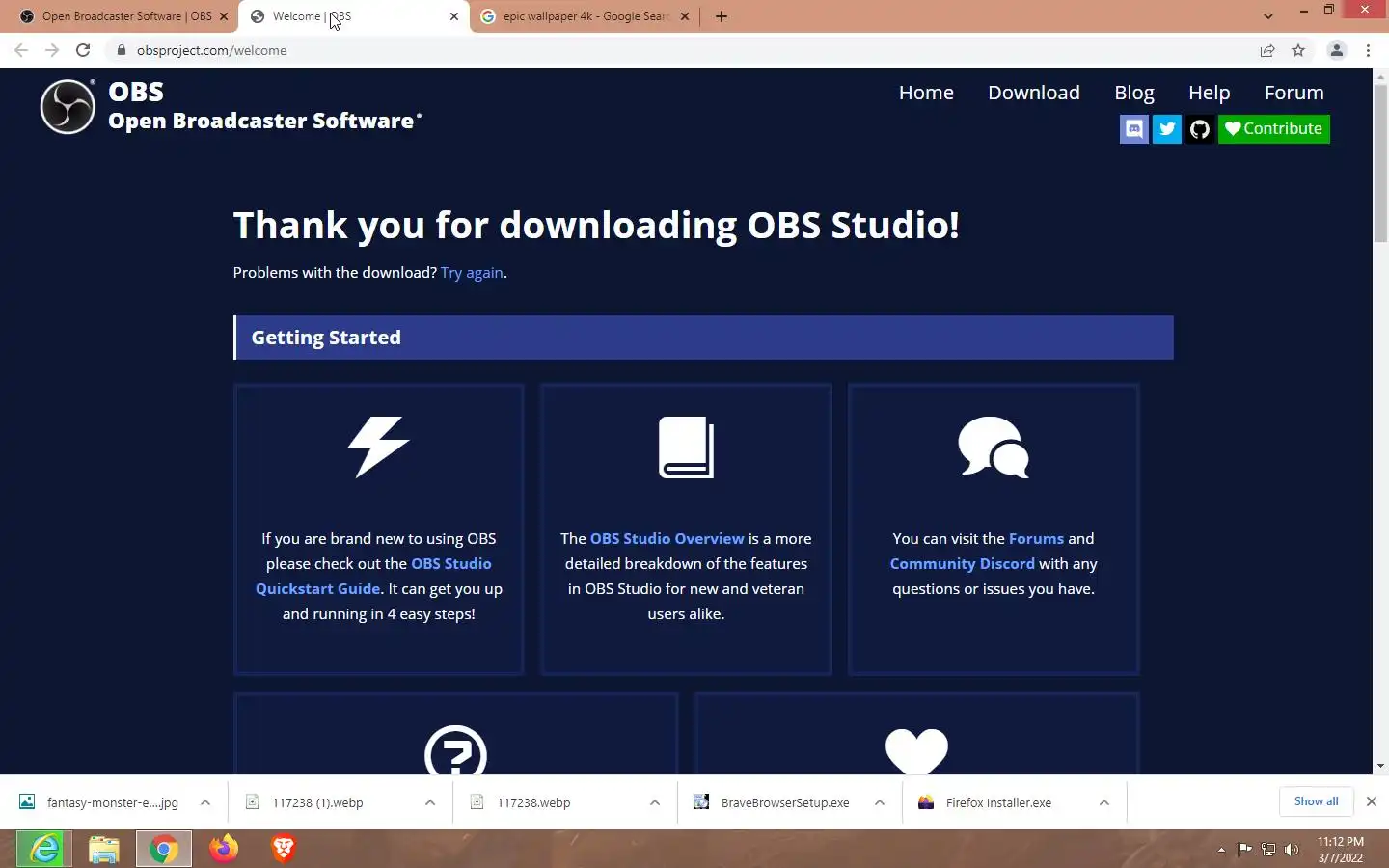The image size is (1389, 868).
Task: Launch Brave browser from the taskbar
Action: [284, 849]
